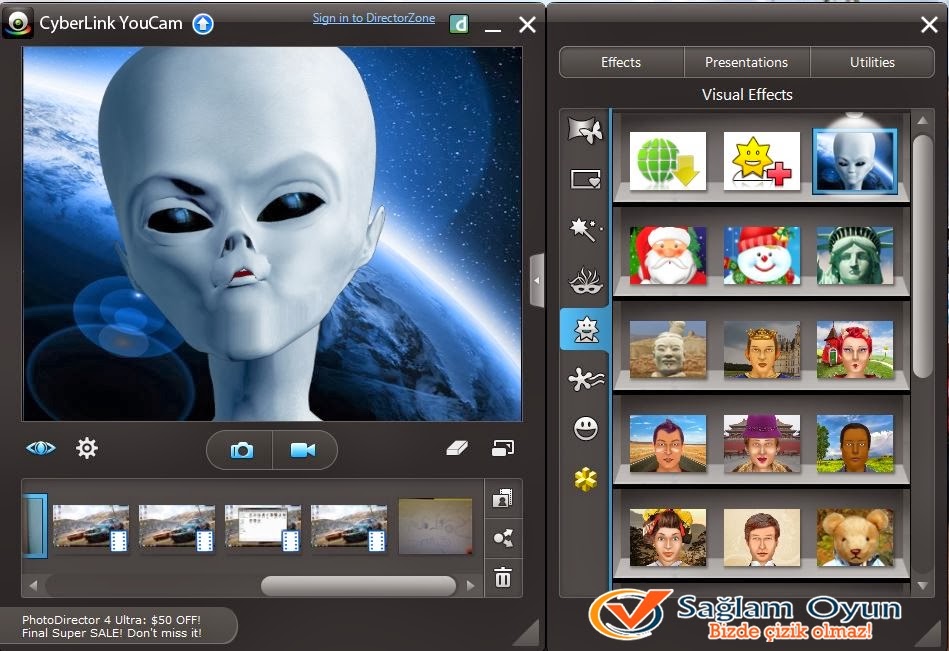Collapse the effects panel with side arrow

[x=536, y=281]
